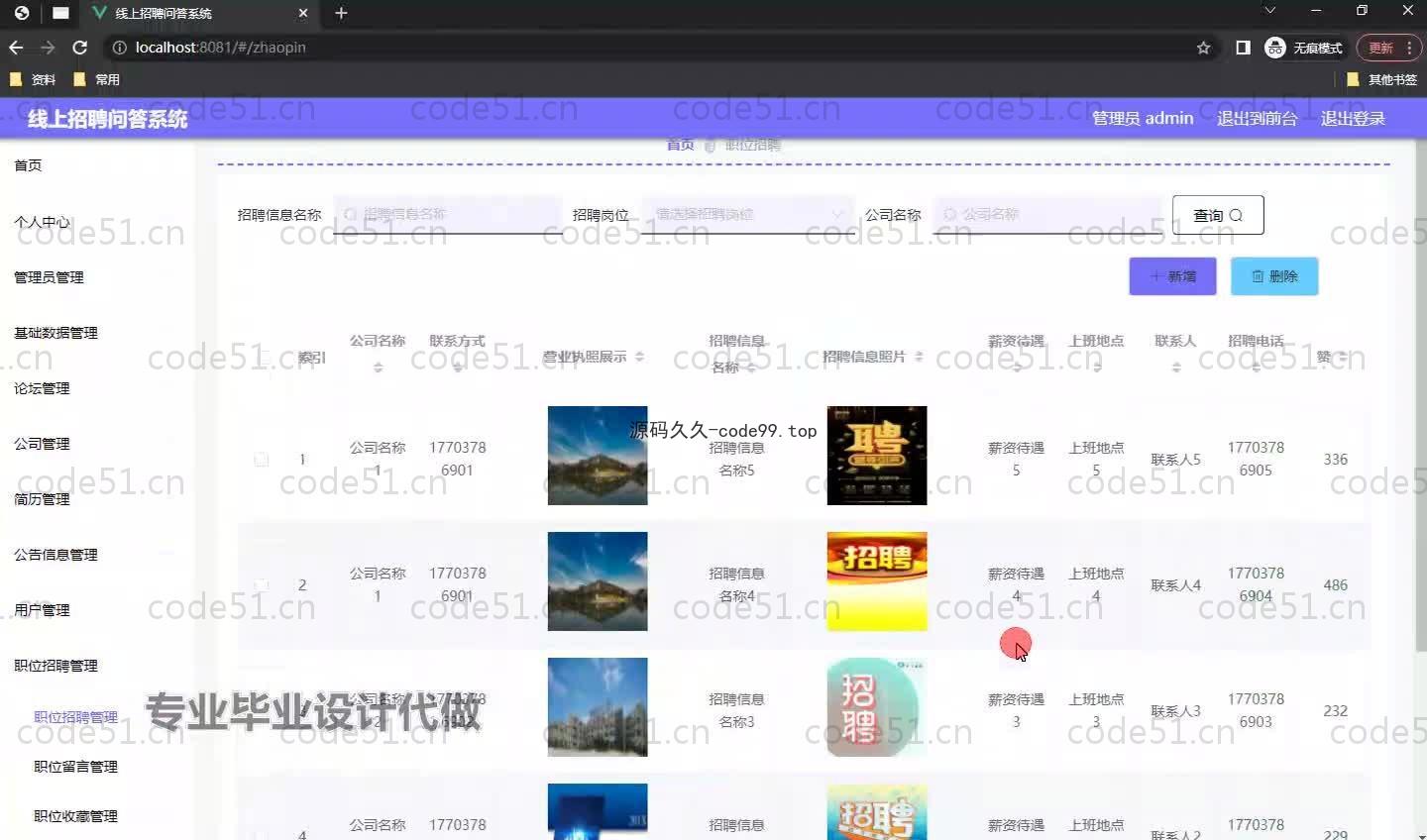
Task: Sort table by 薪资待遇 column arrows
Action: click(x=1016, y=367)
